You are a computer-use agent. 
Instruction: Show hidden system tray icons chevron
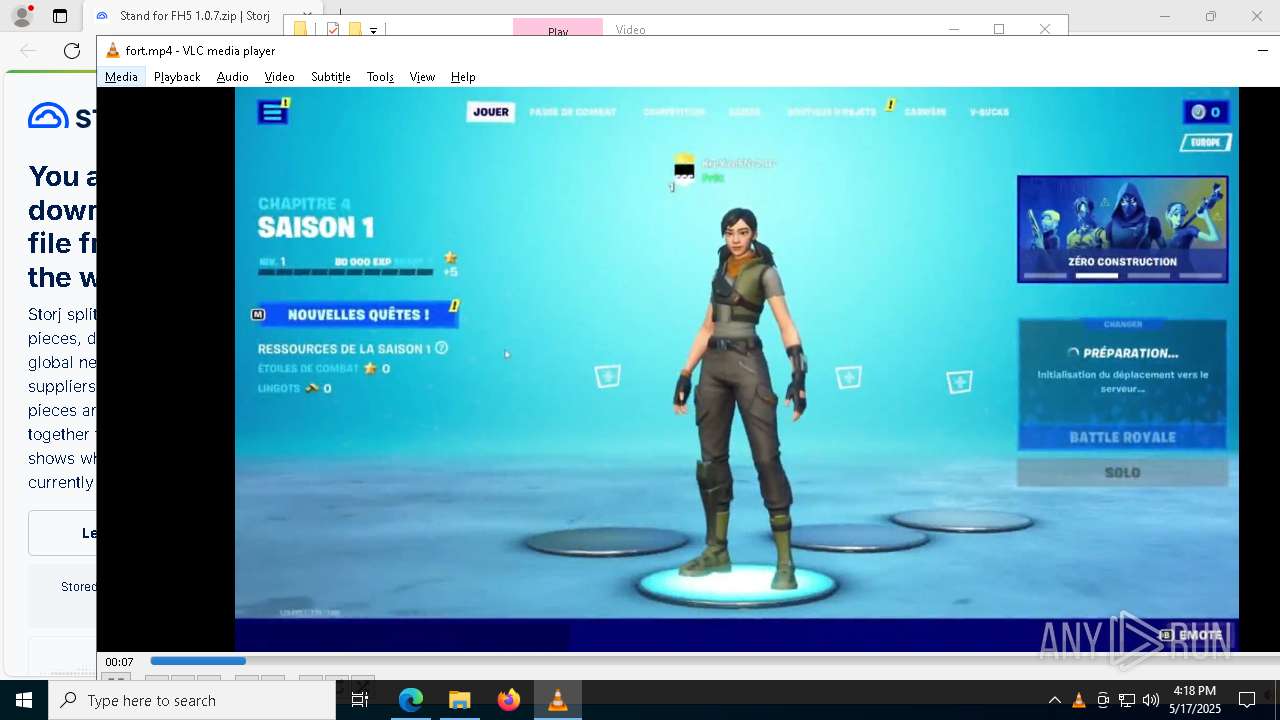1054,700
